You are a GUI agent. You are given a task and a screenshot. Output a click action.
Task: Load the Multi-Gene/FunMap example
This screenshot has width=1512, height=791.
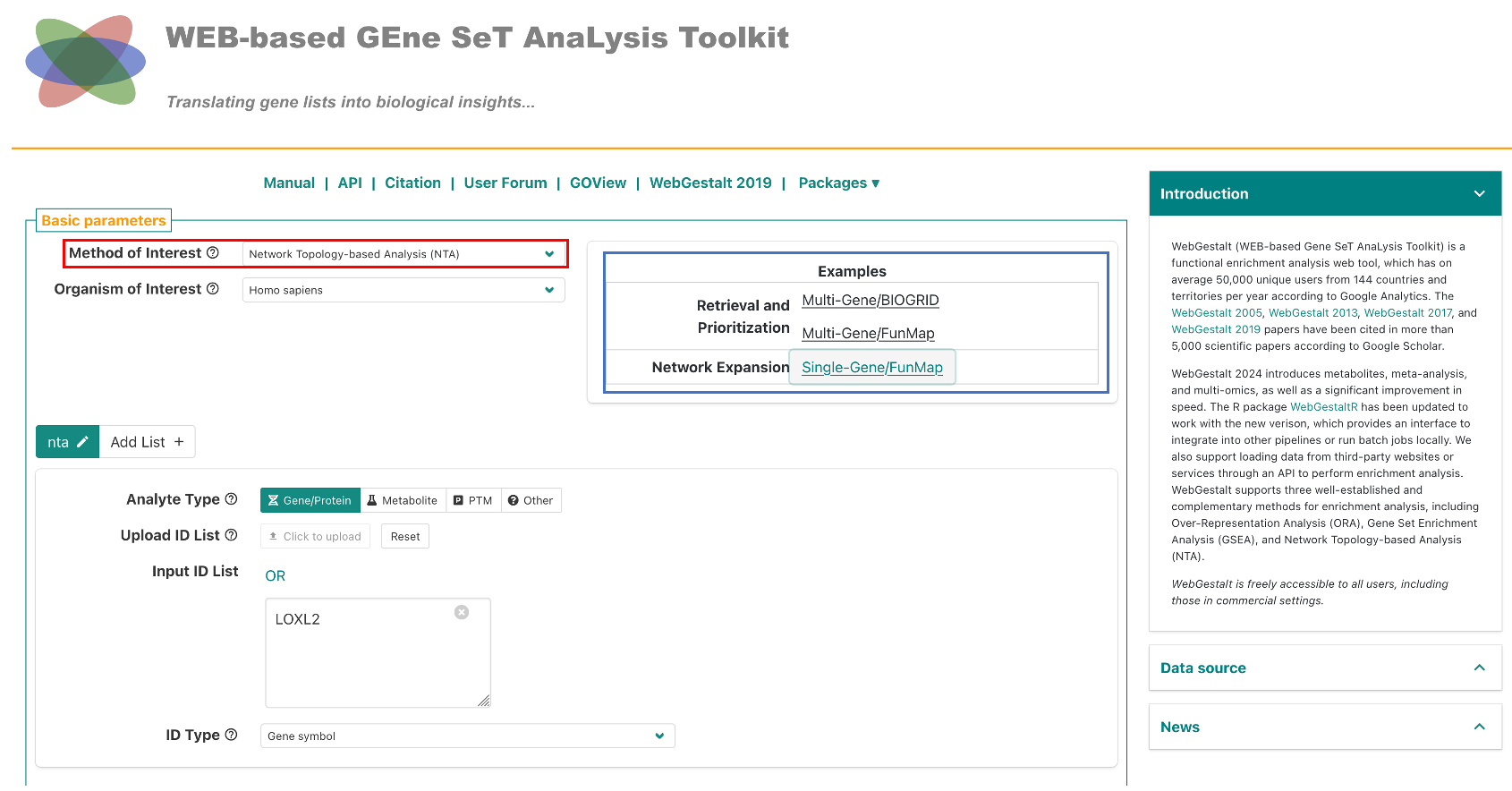[x=868, y=333]
